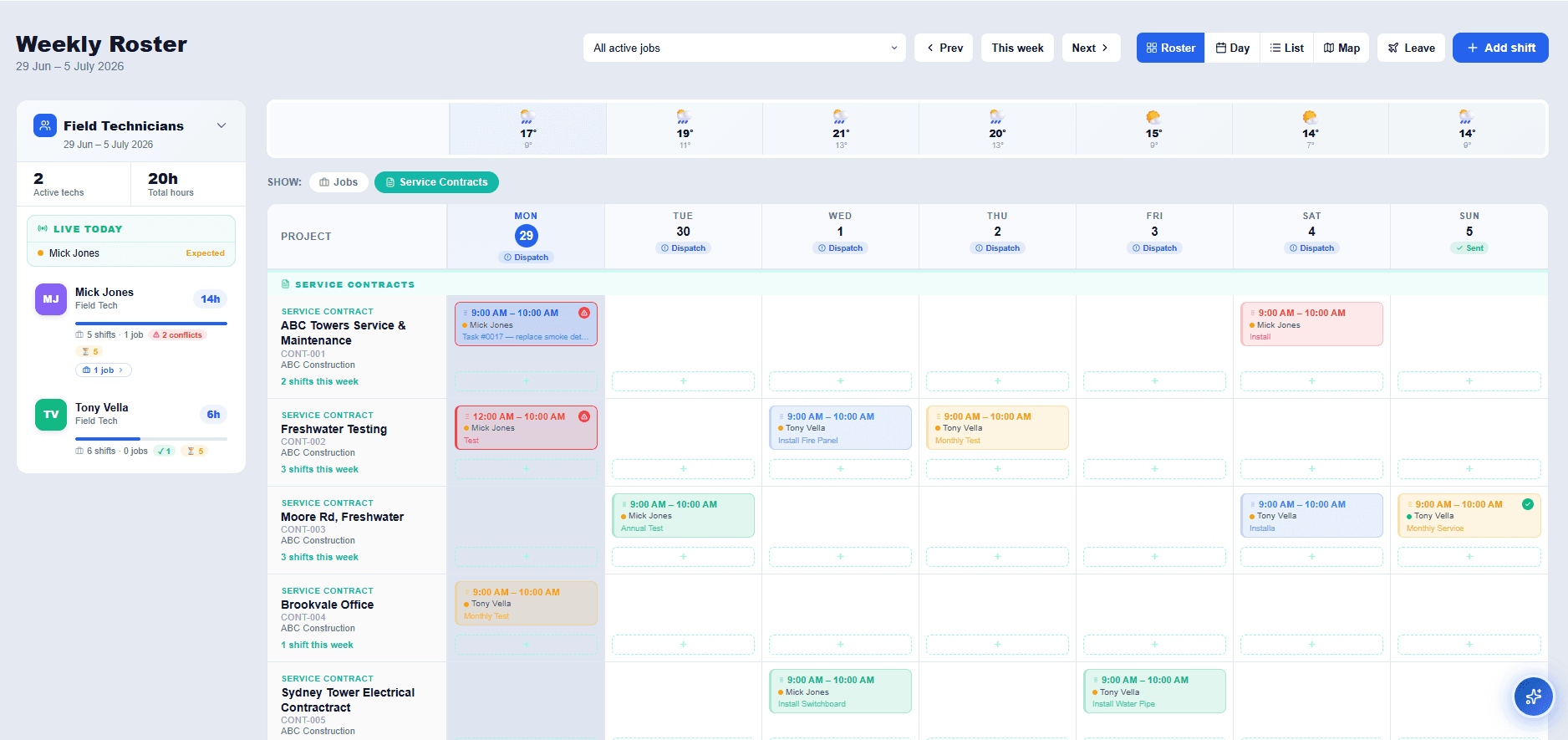Image resolution: width=1568 pixels, height=740 pixels.
Task: Open Brookvale Monday Monthly Test shift
Action: [x=526, y=604]
